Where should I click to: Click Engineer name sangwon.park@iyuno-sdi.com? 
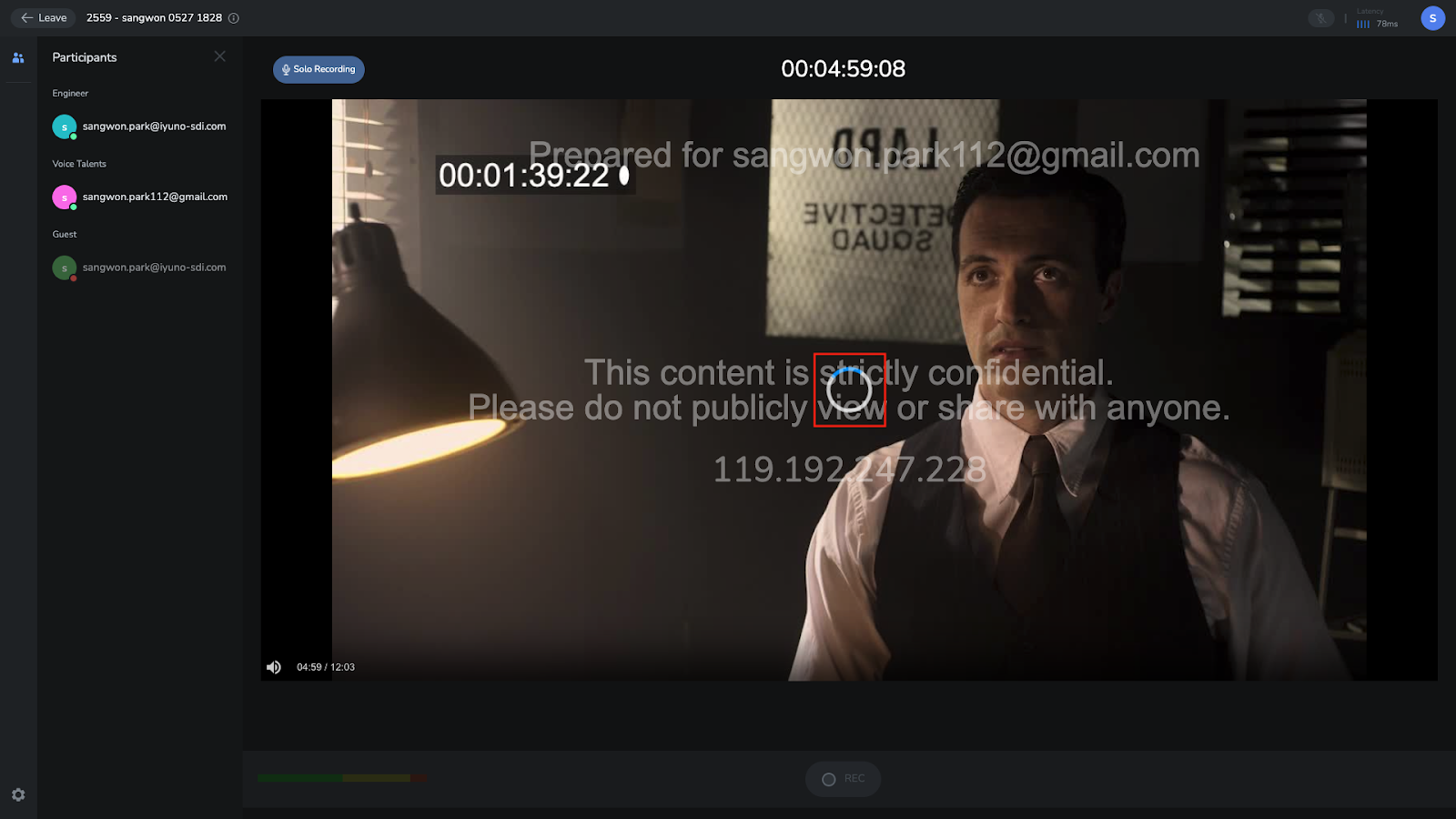(x=155, y=126)
